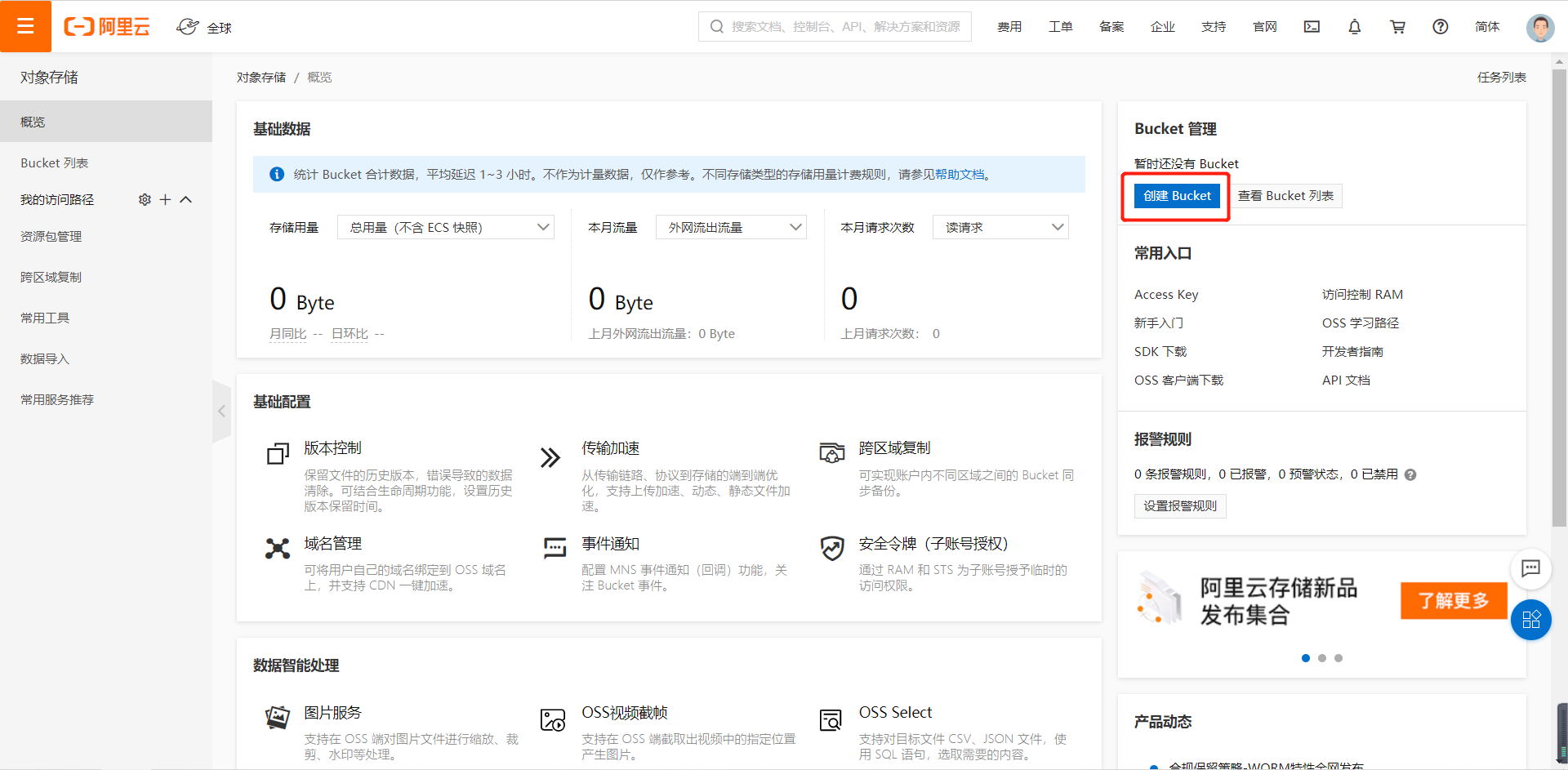This screenshot has height=770, width=1568.
Task: Open the 备案 top menu
Action: click(1111, 27)
